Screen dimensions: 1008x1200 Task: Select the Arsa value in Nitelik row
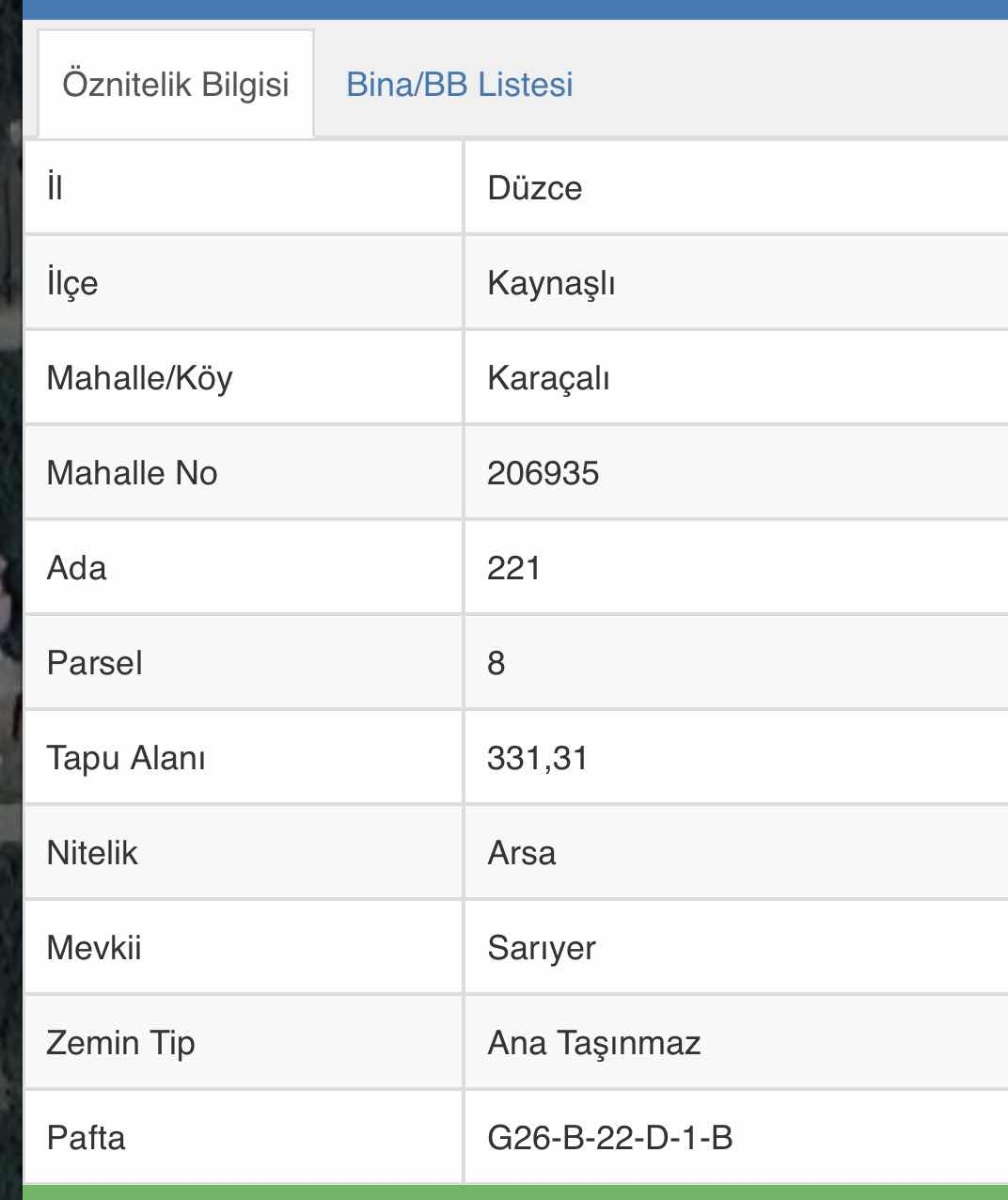521,853
